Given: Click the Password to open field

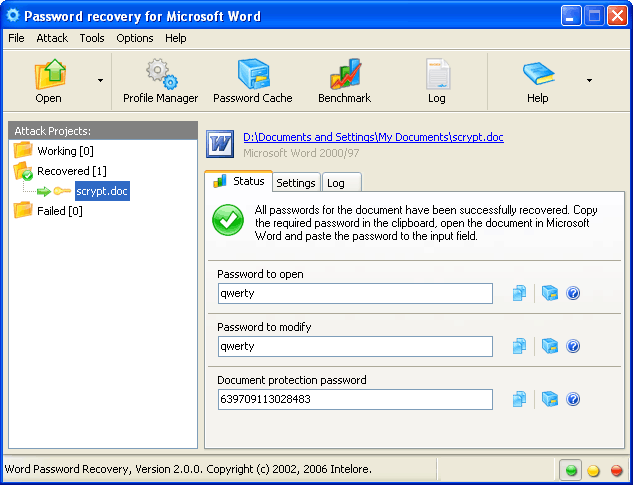Looking at the screenshot, I should click(x=355, y=294).
